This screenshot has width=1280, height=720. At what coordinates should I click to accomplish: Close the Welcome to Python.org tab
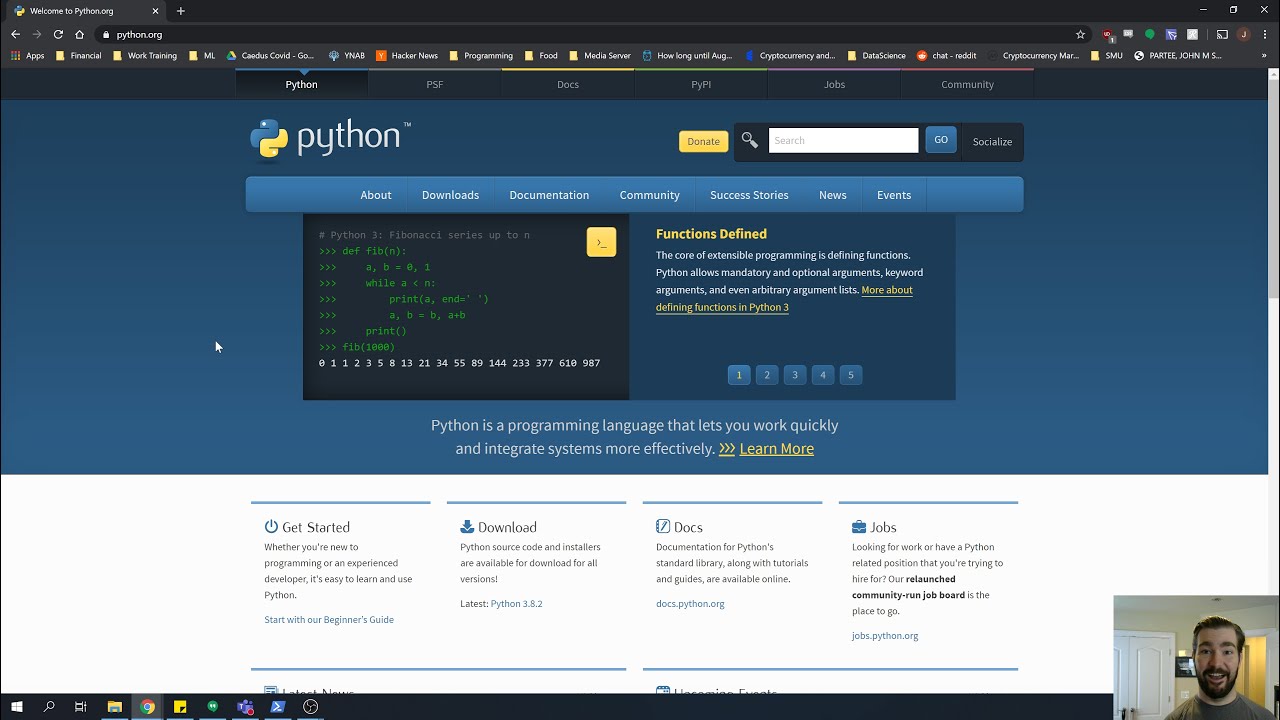(155, 11)
